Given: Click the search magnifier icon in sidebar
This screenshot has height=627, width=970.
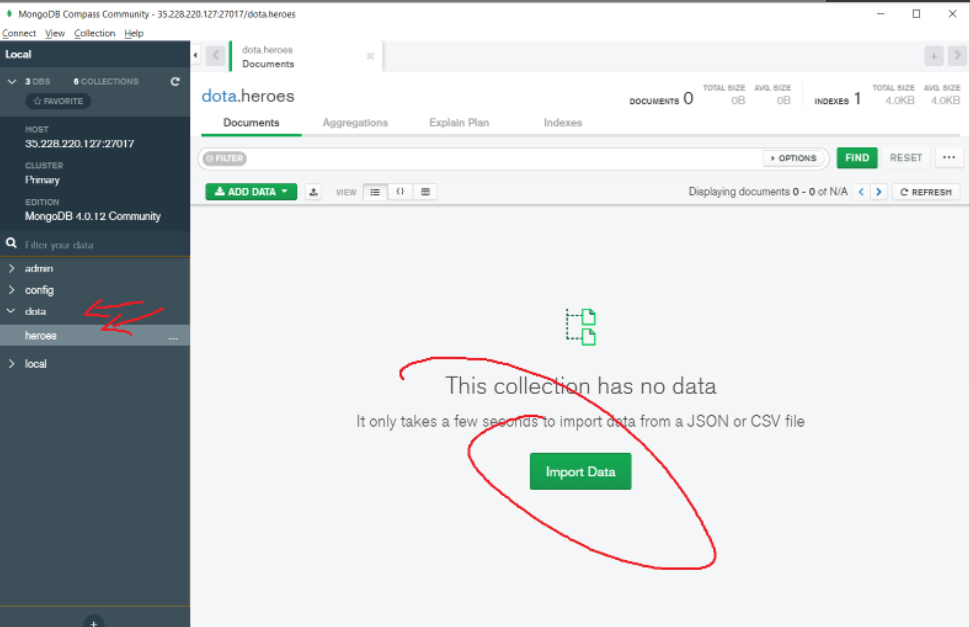Looking at the screenshot, I should pos(11,244).
